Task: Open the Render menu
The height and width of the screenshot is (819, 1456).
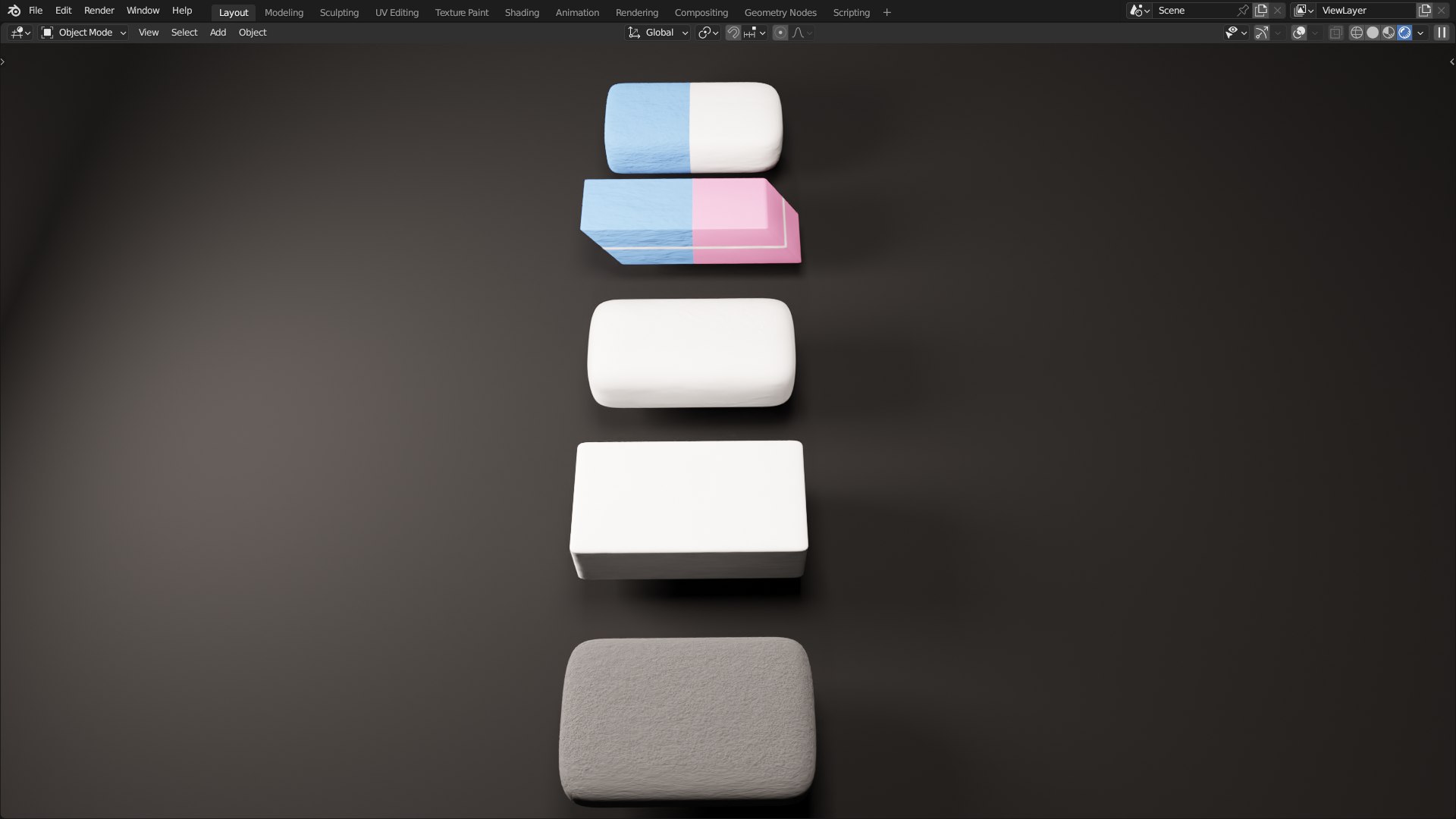Action: (99, 11)
